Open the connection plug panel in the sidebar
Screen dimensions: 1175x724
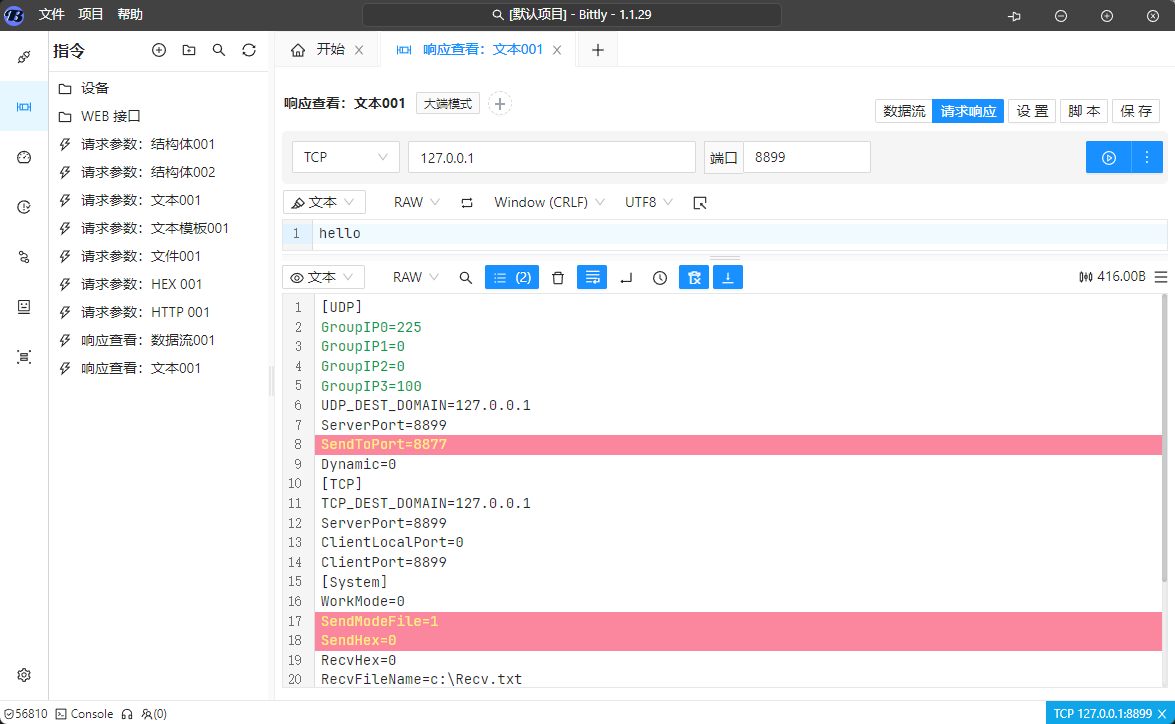[x=24, y=57]
